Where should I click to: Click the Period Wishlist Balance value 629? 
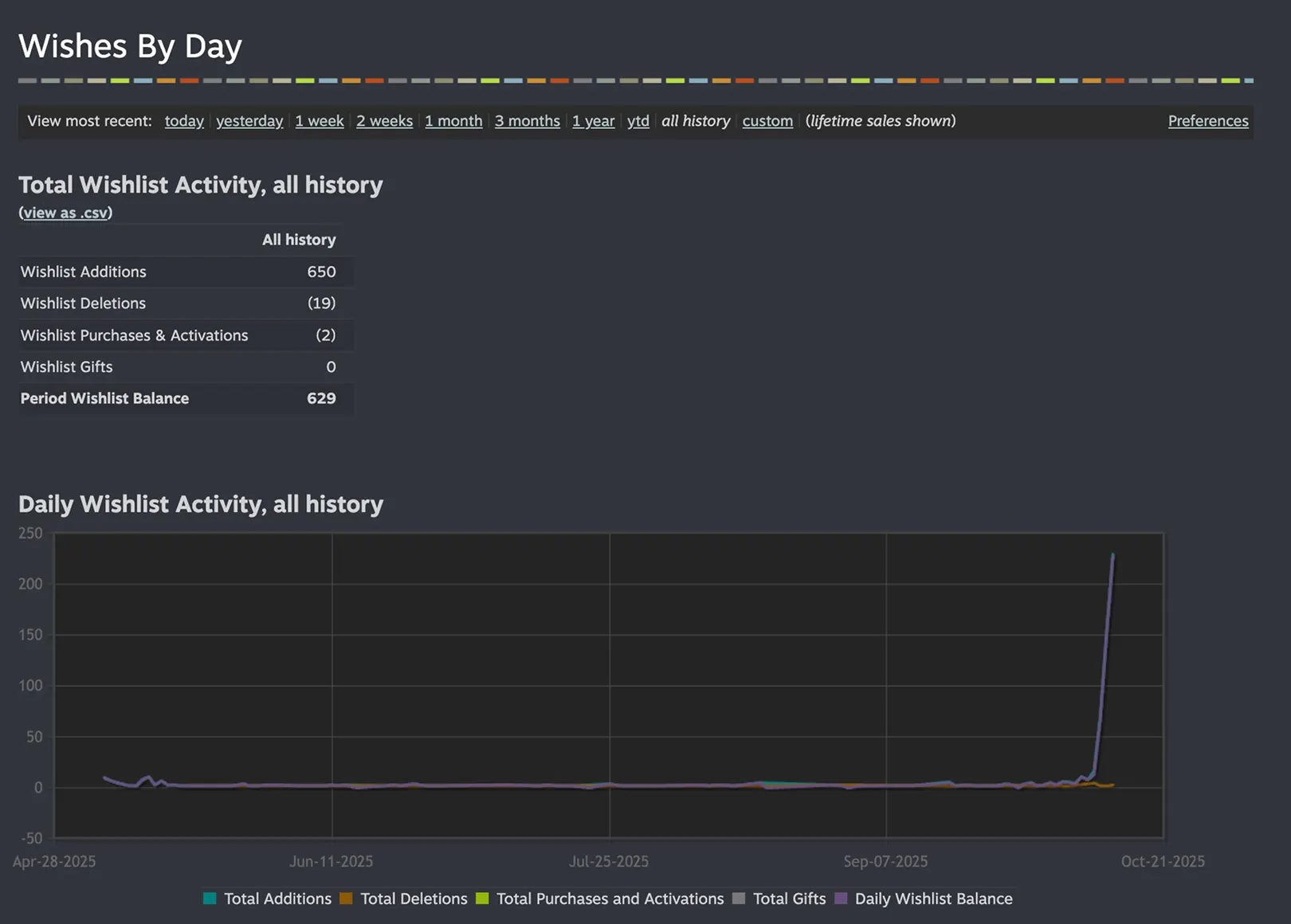[321, 398]
